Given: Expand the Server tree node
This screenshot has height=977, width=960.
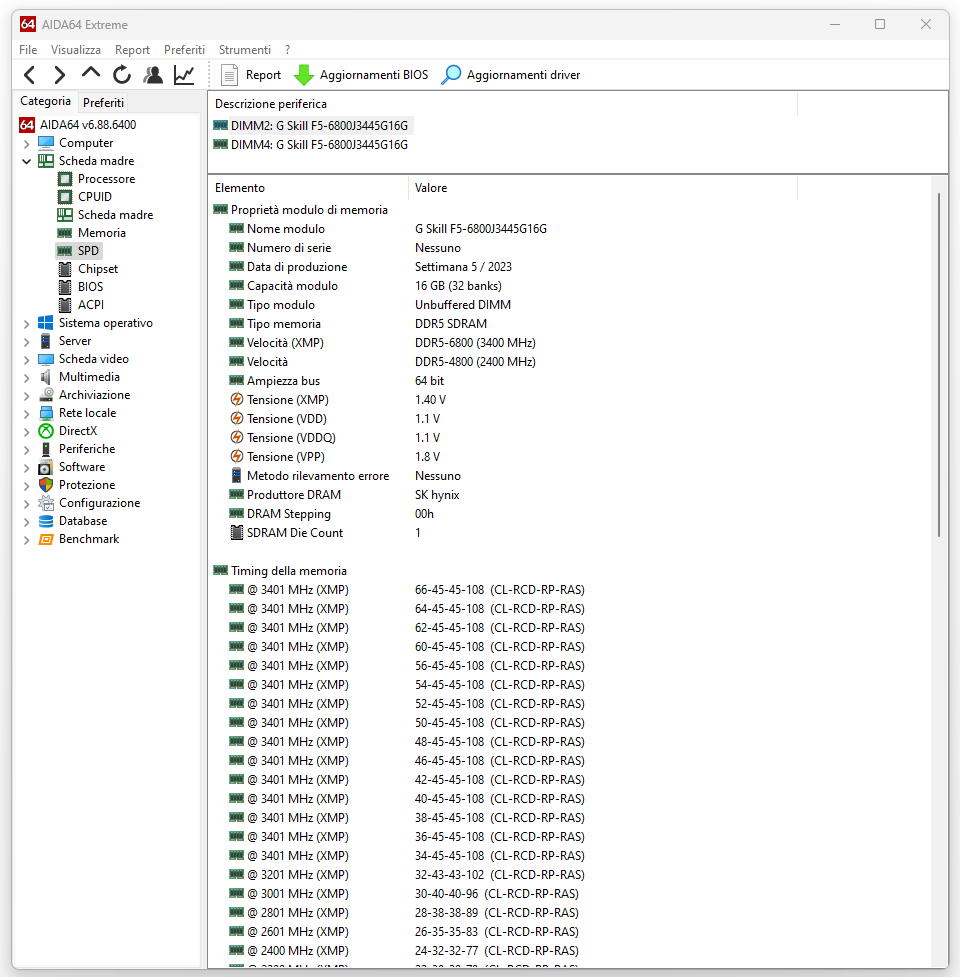Looking at the screenshot, I should pos(26,342).
